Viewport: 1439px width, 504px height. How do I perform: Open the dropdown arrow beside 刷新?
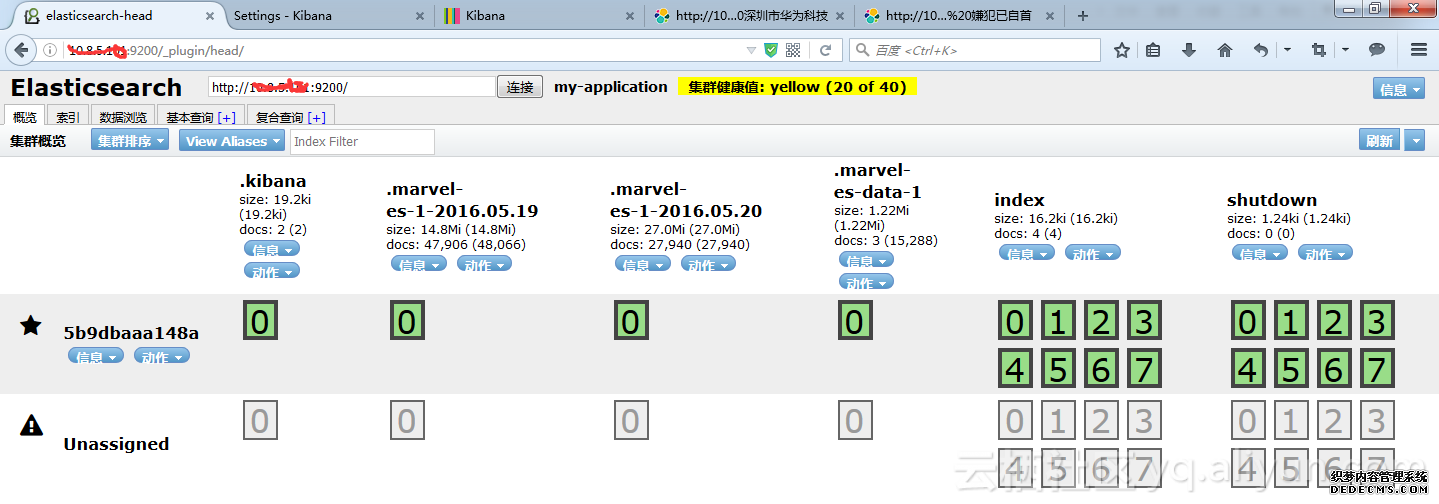click(x=1414, y=141)
